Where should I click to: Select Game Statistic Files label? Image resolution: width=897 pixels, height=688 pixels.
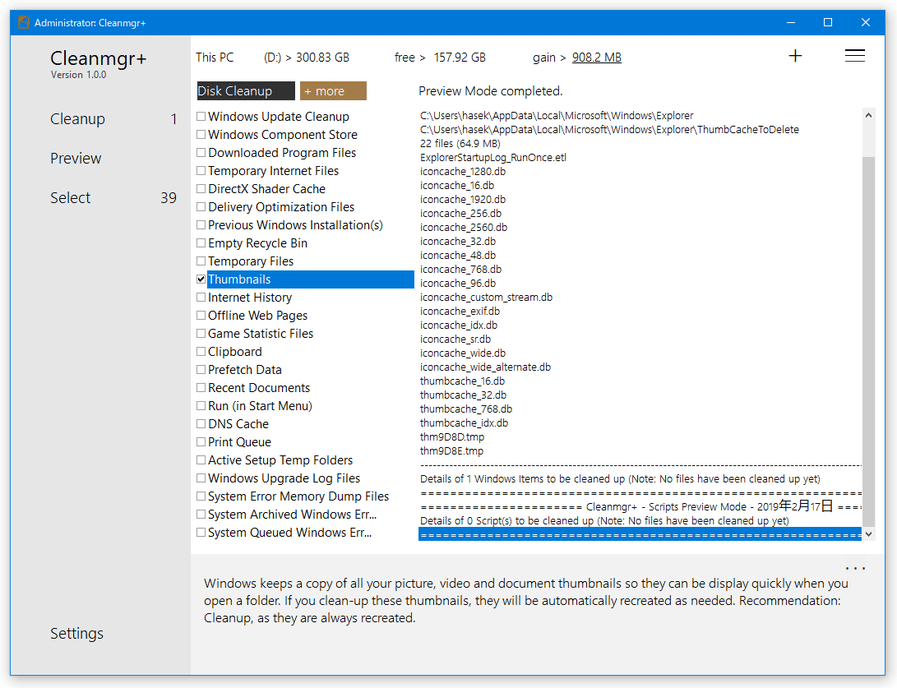pos(260,333)
